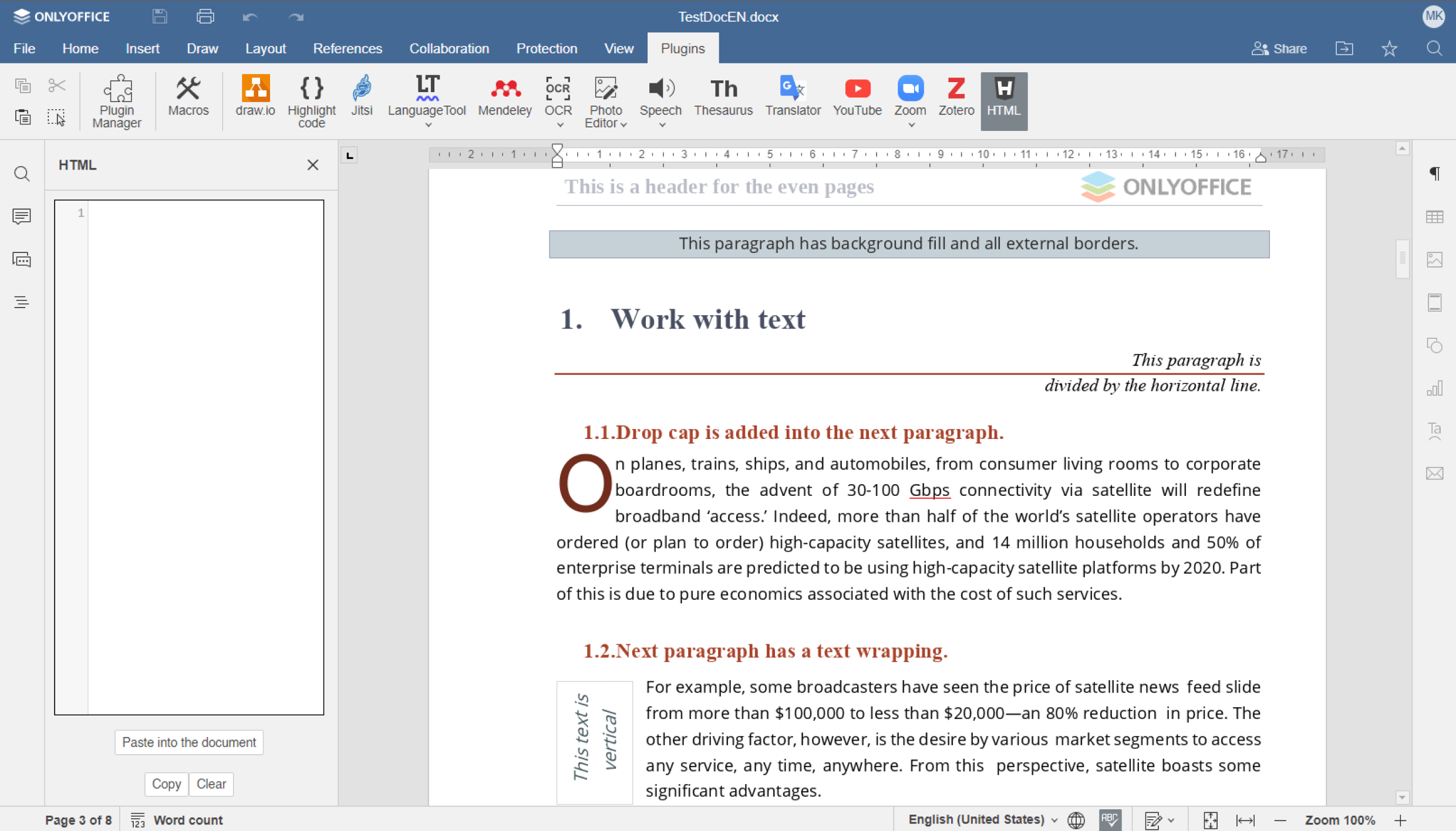Image resolution: width=1456 pixels, height=831 pixels.
Task: Open the Plugin Manager
Action: click(x=117, y=101)
